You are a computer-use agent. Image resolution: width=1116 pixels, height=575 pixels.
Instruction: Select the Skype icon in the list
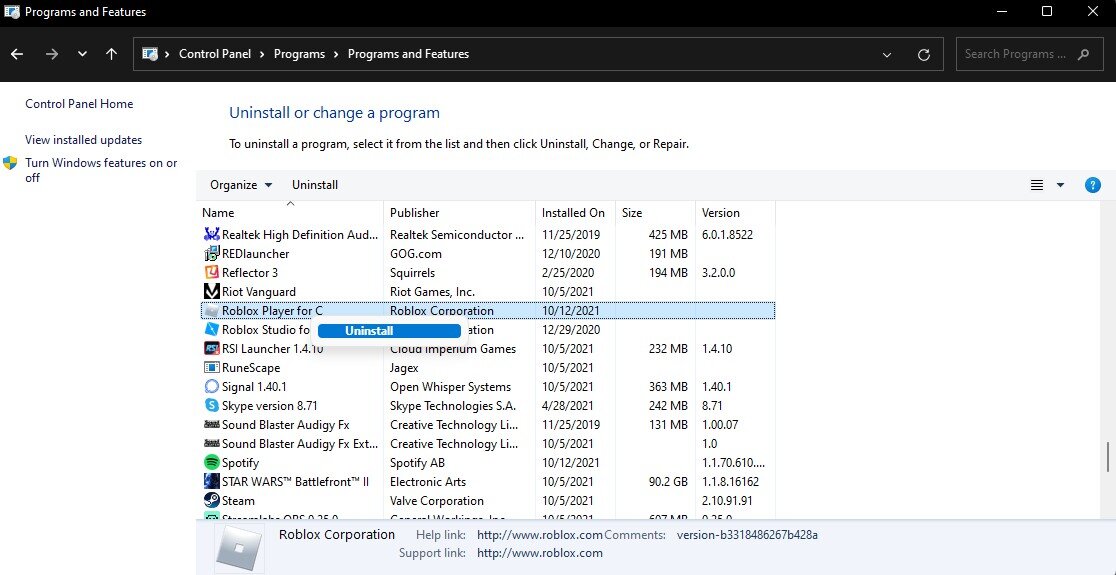click(211, 406)
